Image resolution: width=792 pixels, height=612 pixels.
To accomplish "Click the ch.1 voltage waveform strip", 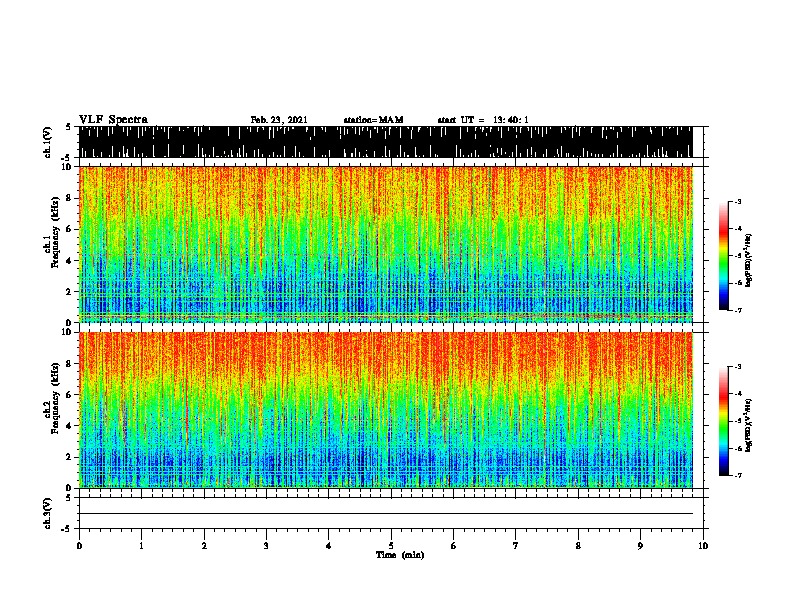I will 386,142.
